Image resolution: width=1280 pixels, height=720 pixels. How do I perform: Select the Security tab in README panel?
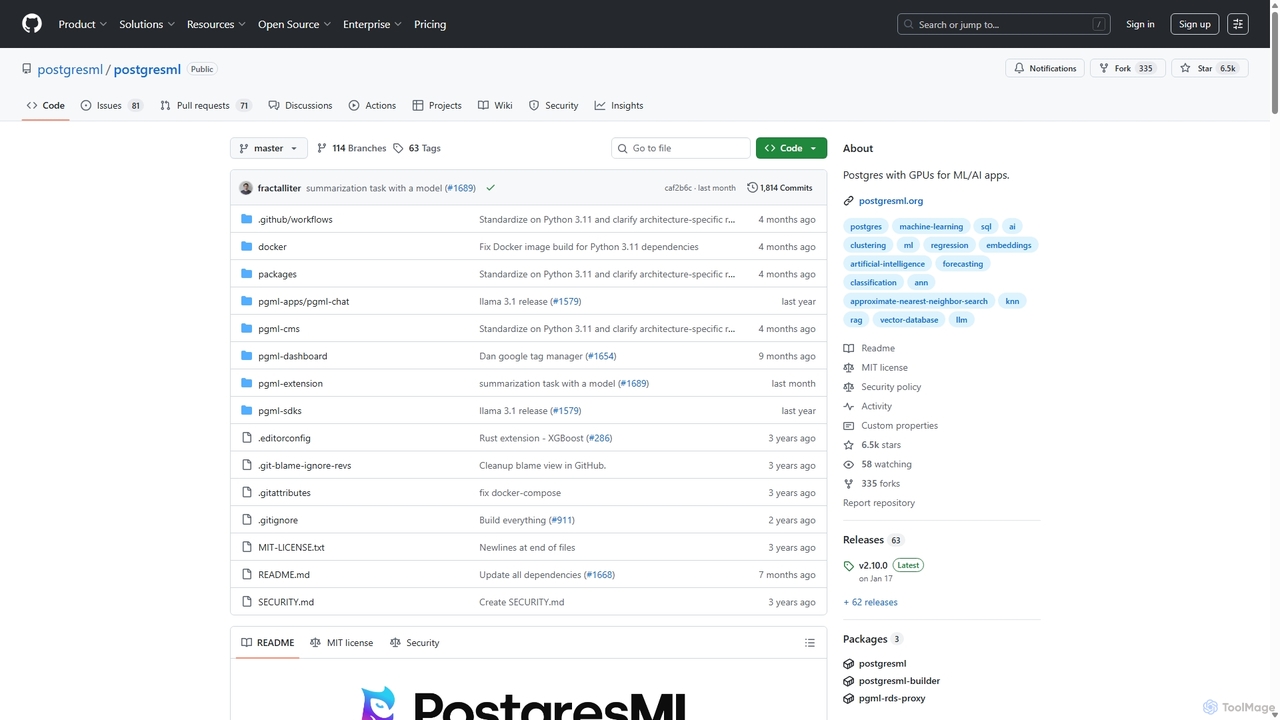[x=414, y=643]
